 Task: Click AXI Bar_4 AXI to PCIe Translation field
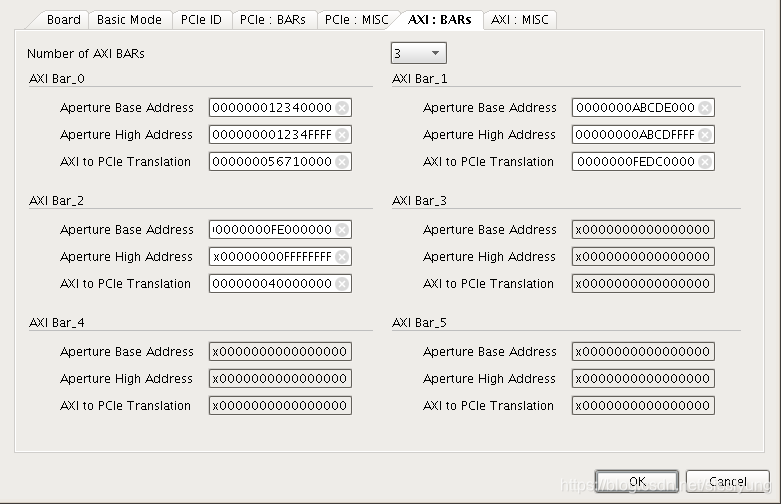coord(280,405)
